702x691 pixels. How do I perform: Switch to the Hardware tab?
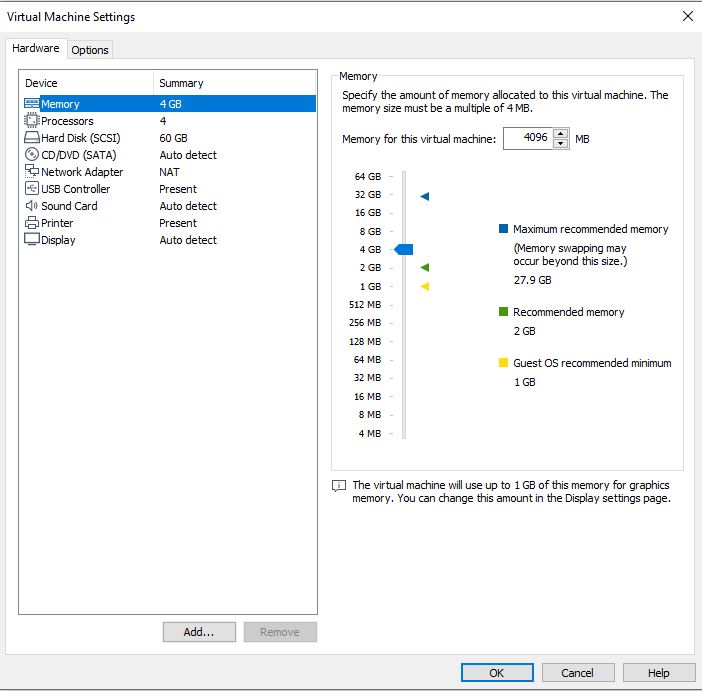coord(36,48)
